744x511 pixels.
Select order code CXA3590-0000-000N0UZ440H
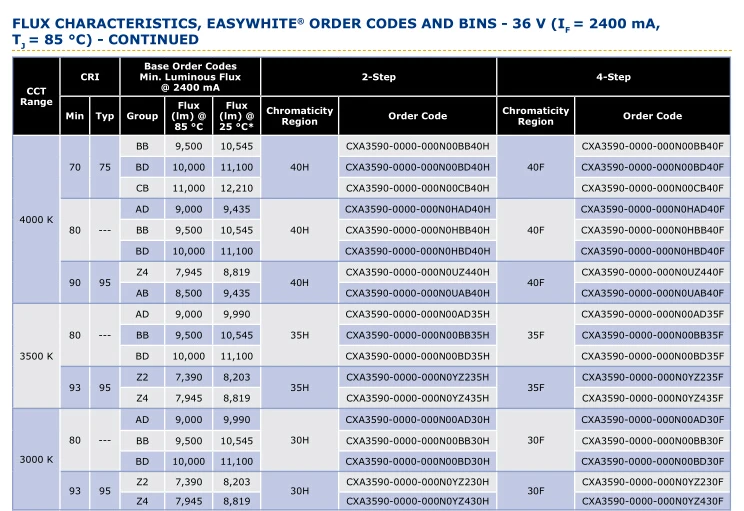tap(418, 272)
